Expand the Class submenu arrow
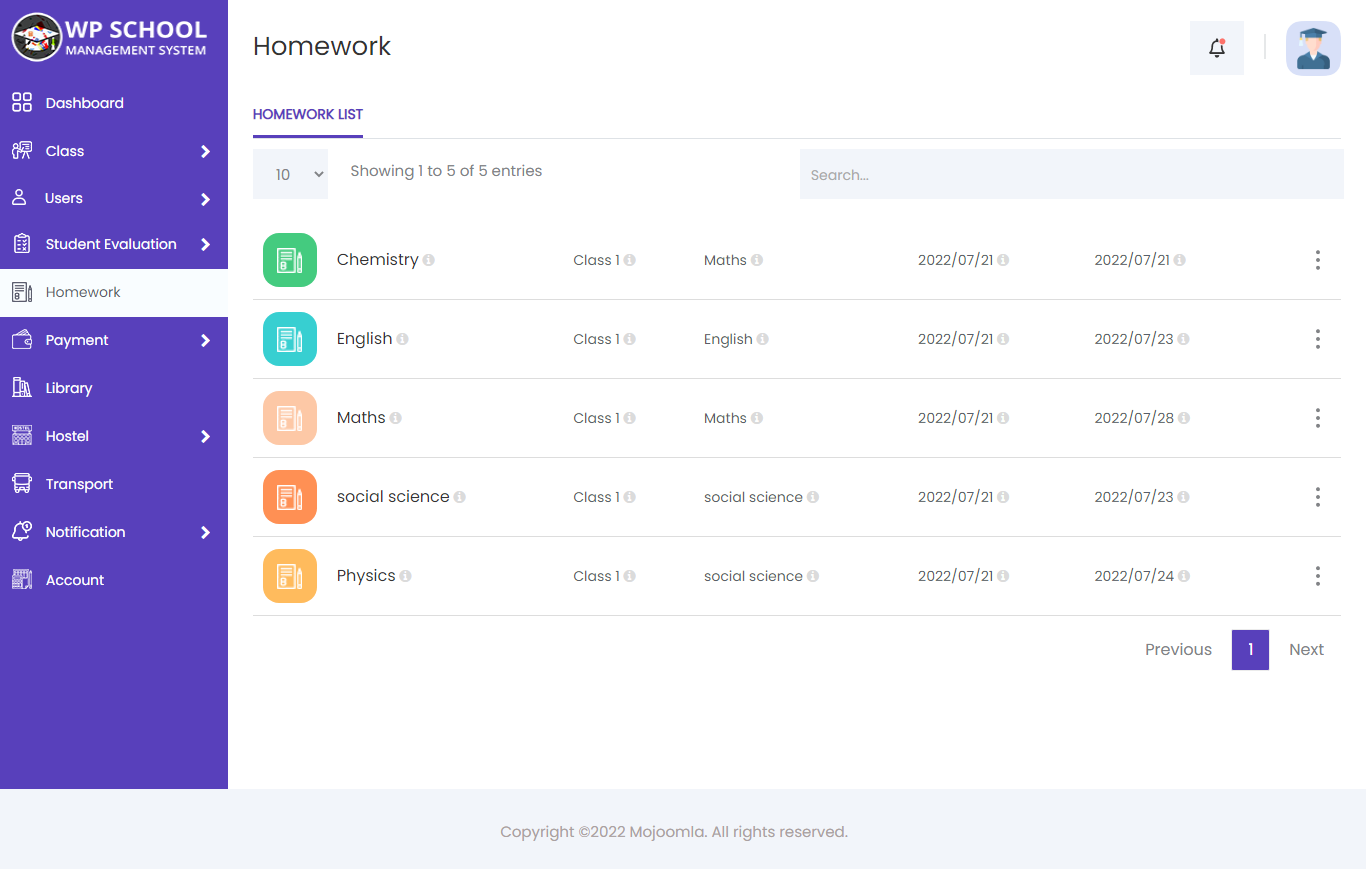1366x870 pixels. point(205,151)
